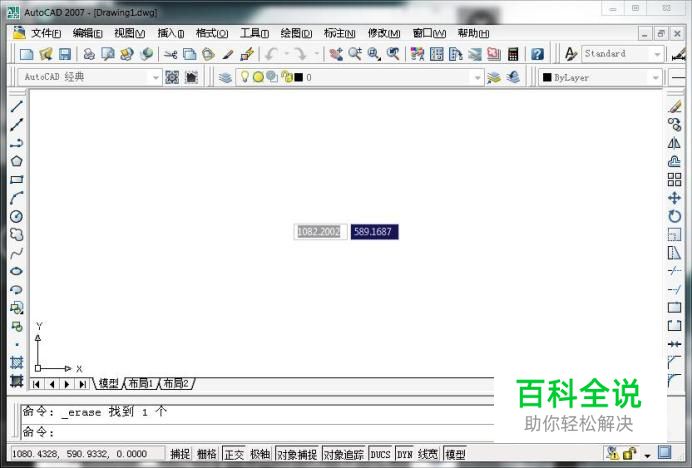The image size is (692, 468).
Task: Click the Erase tool icon
Action: coord(674,106)
